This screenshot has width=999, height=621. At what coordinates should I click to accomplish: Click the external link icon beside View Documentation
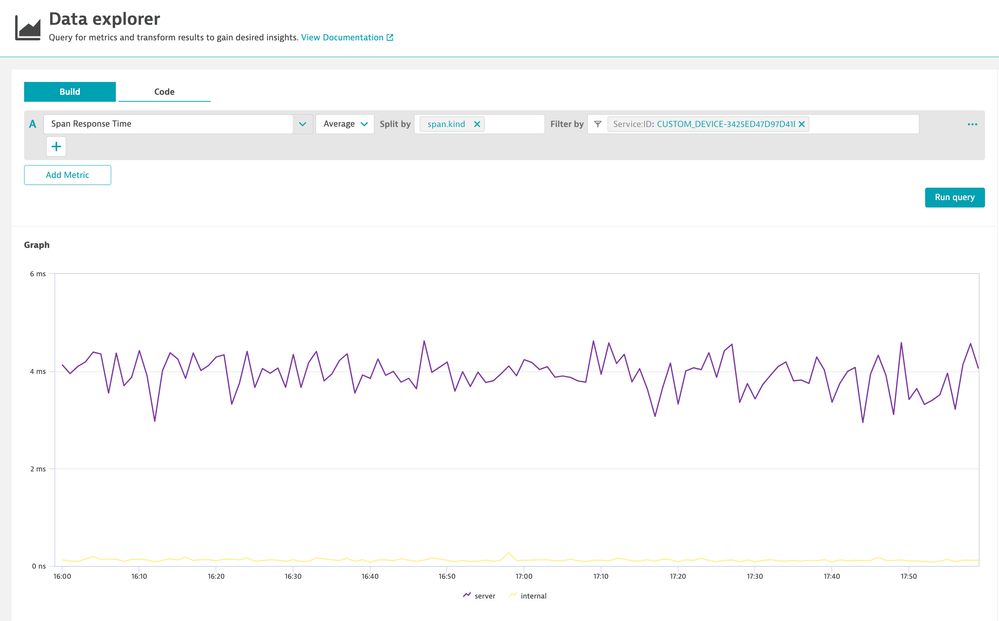(390, 38)
